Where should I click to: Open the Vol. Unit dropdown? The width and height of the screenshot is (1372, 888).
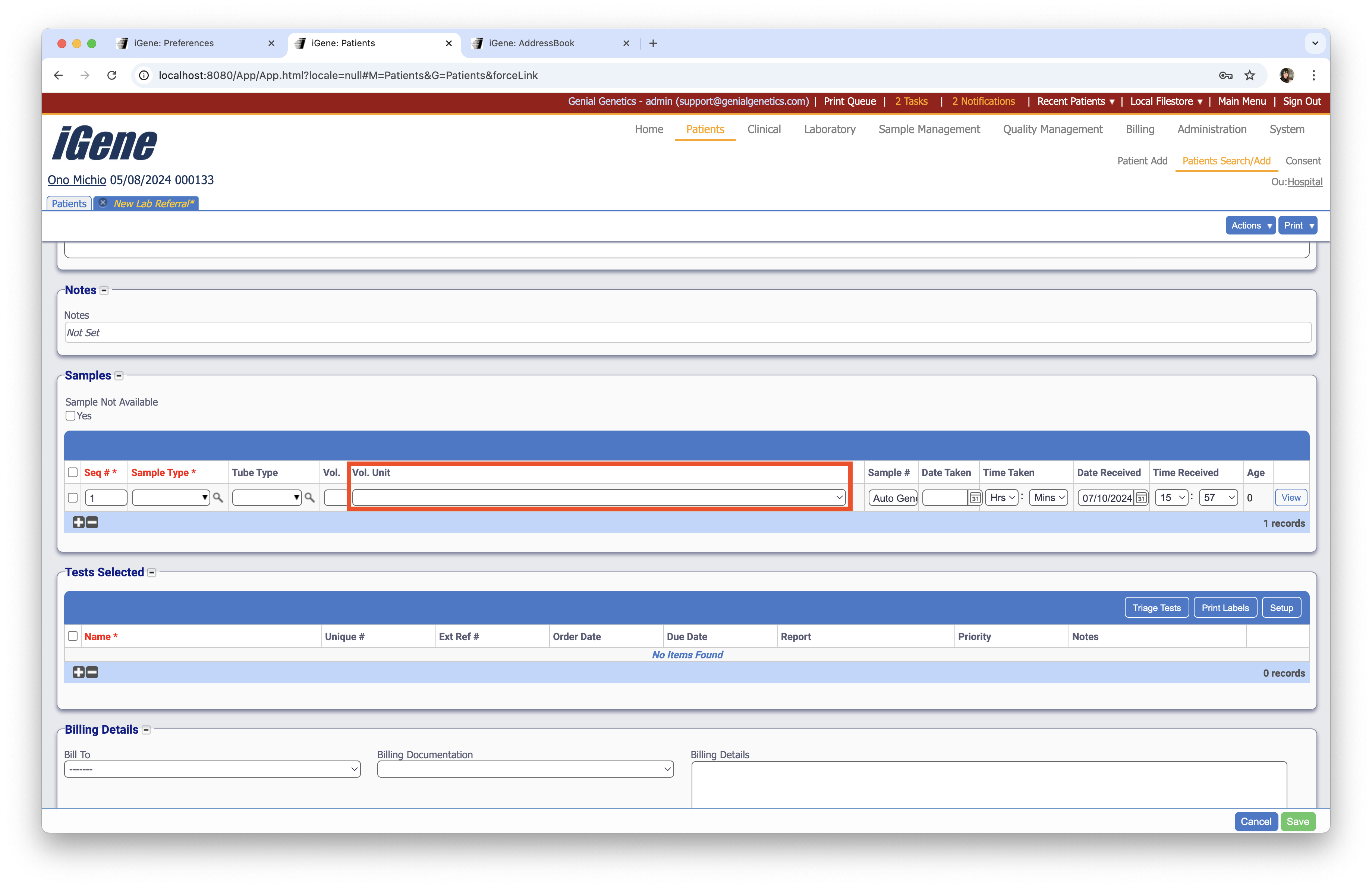(x=598, y=498)
